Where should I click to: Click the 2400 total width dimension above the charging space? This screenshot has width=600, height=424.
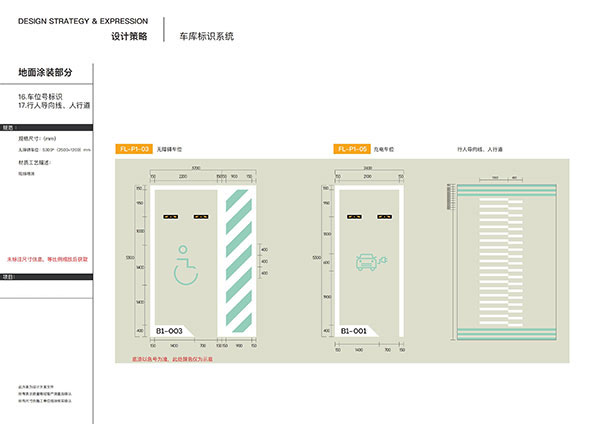368,168
